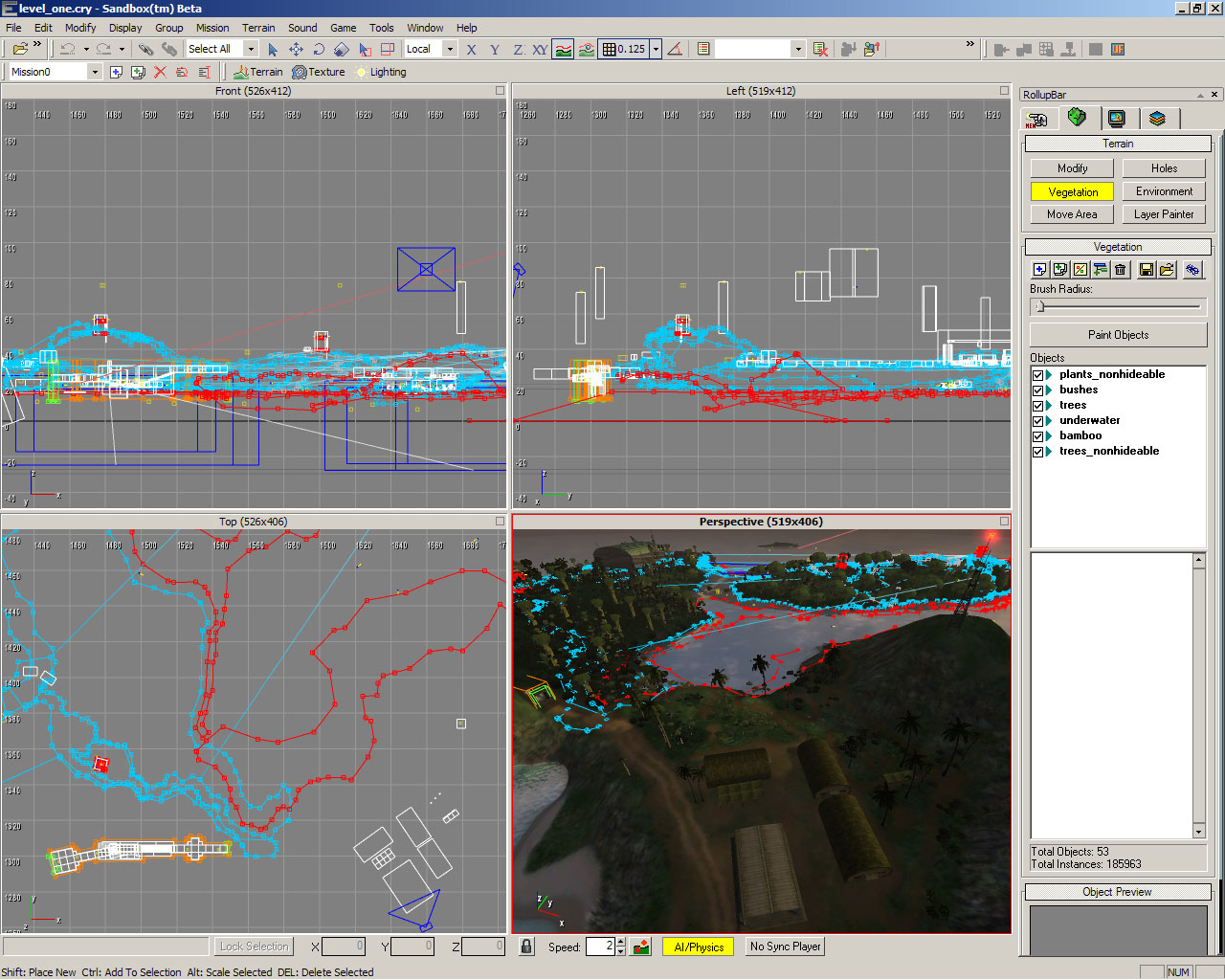Delete mission red X icon

[x=160, y=72]
